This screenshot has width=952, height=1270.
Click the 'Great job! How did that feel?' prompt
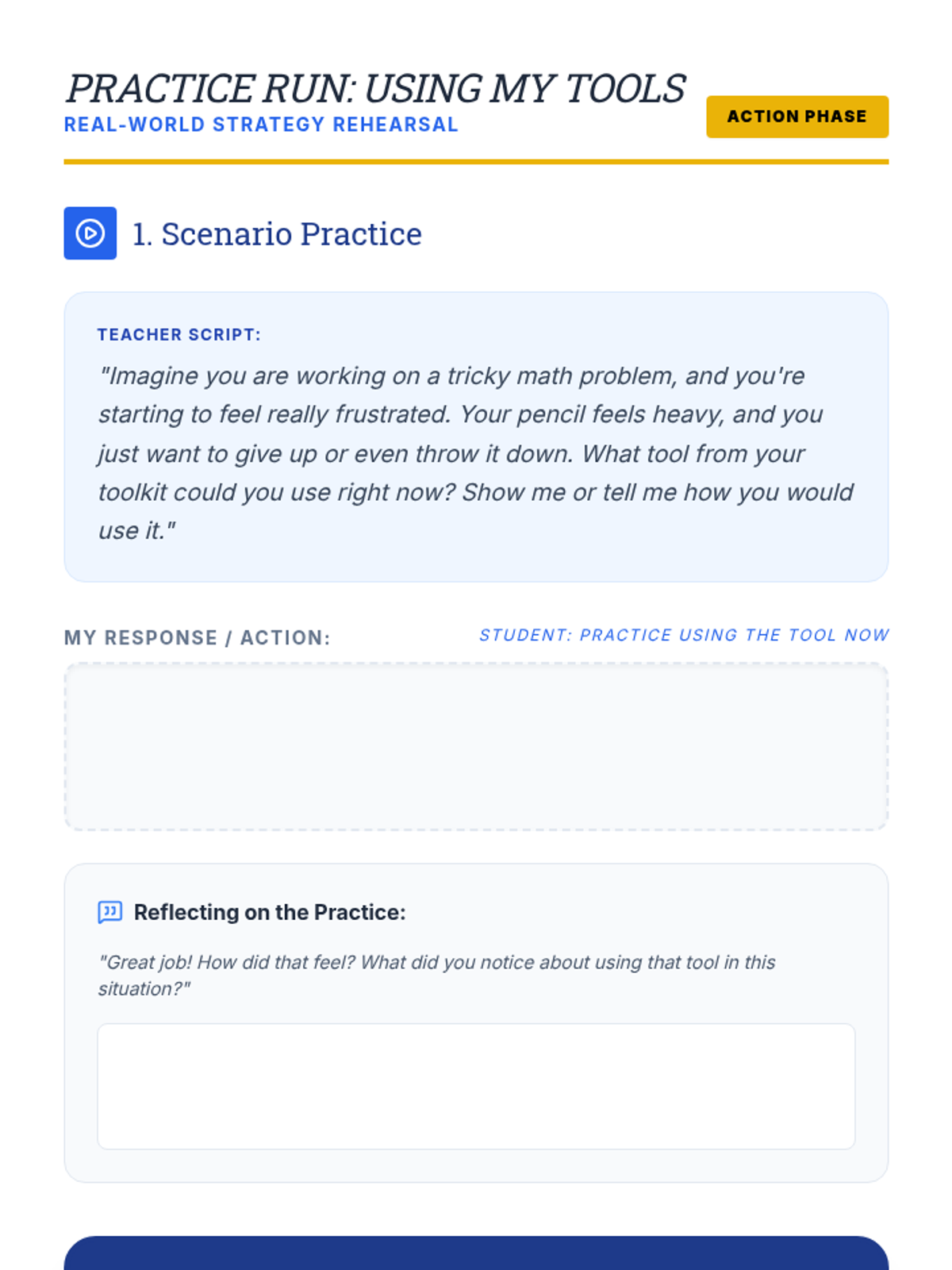click(x=436, y=975)
